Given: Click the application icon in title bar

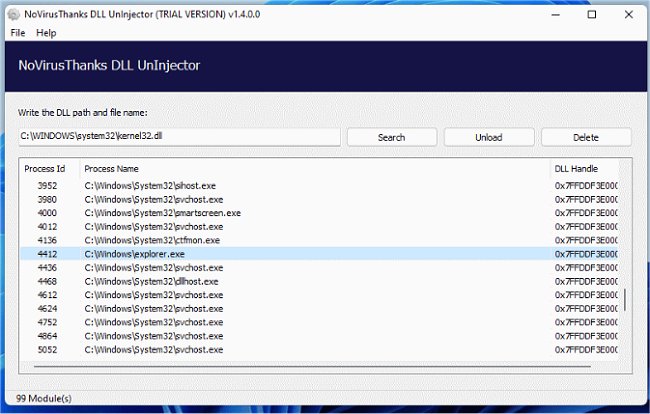Looking at the screenshot, I should [14, 15].
